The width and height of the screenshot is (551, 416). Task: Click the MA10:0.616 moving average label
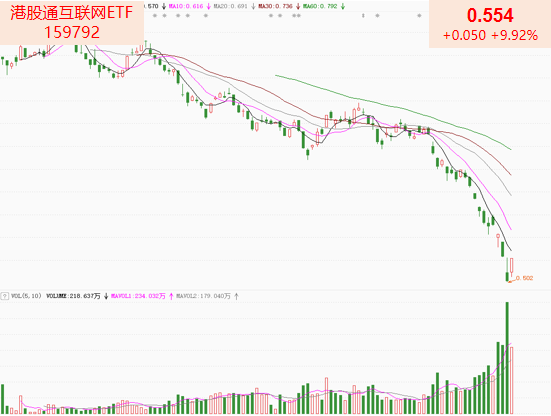pos(186,6)
